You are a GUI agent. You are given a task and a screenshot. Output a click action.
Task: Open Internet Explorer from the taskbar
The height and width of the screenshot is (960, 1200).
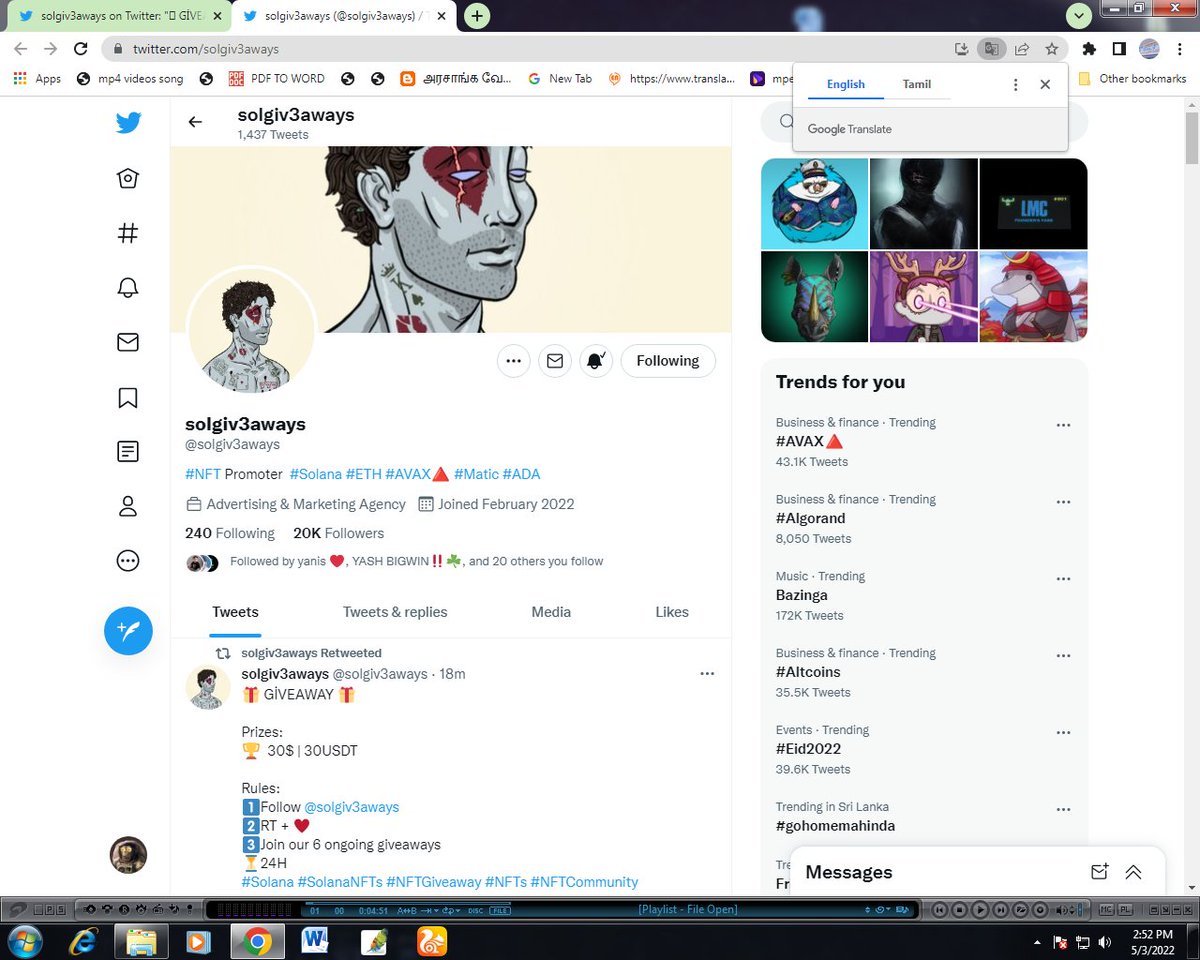point(83,941)
